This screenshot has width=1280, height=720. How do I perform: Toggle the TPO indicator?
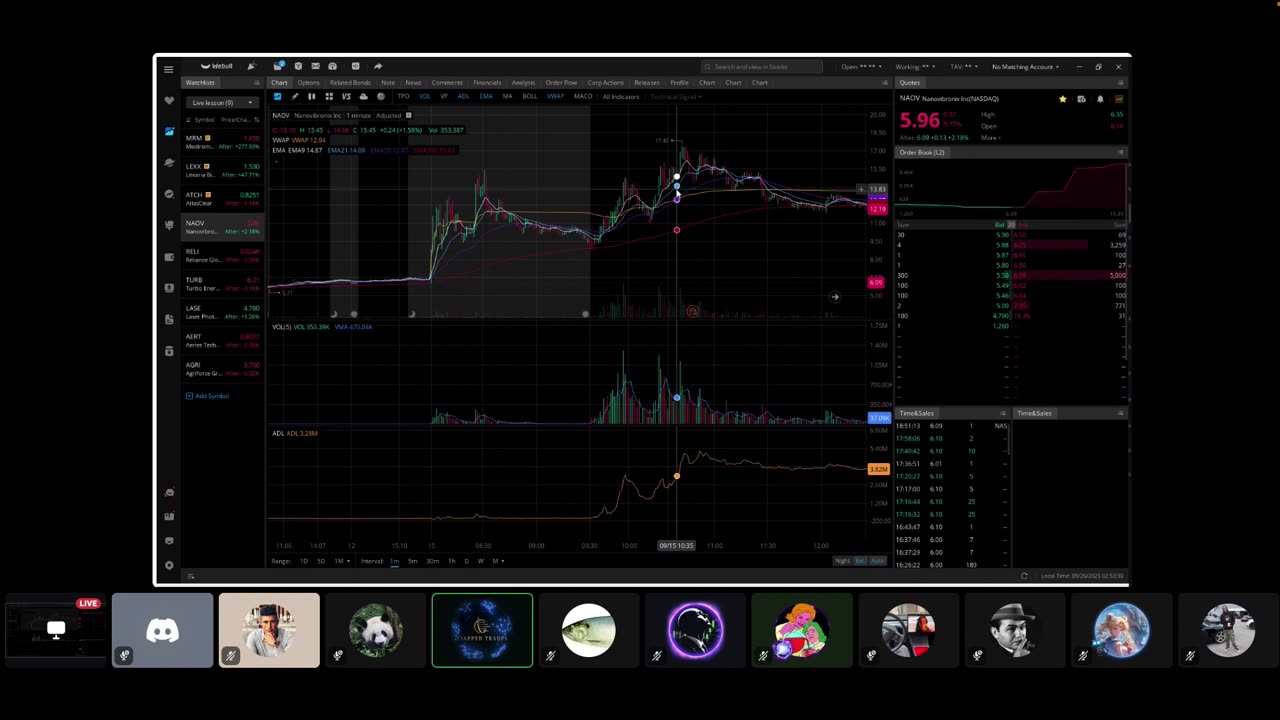[x=403, y=96]
